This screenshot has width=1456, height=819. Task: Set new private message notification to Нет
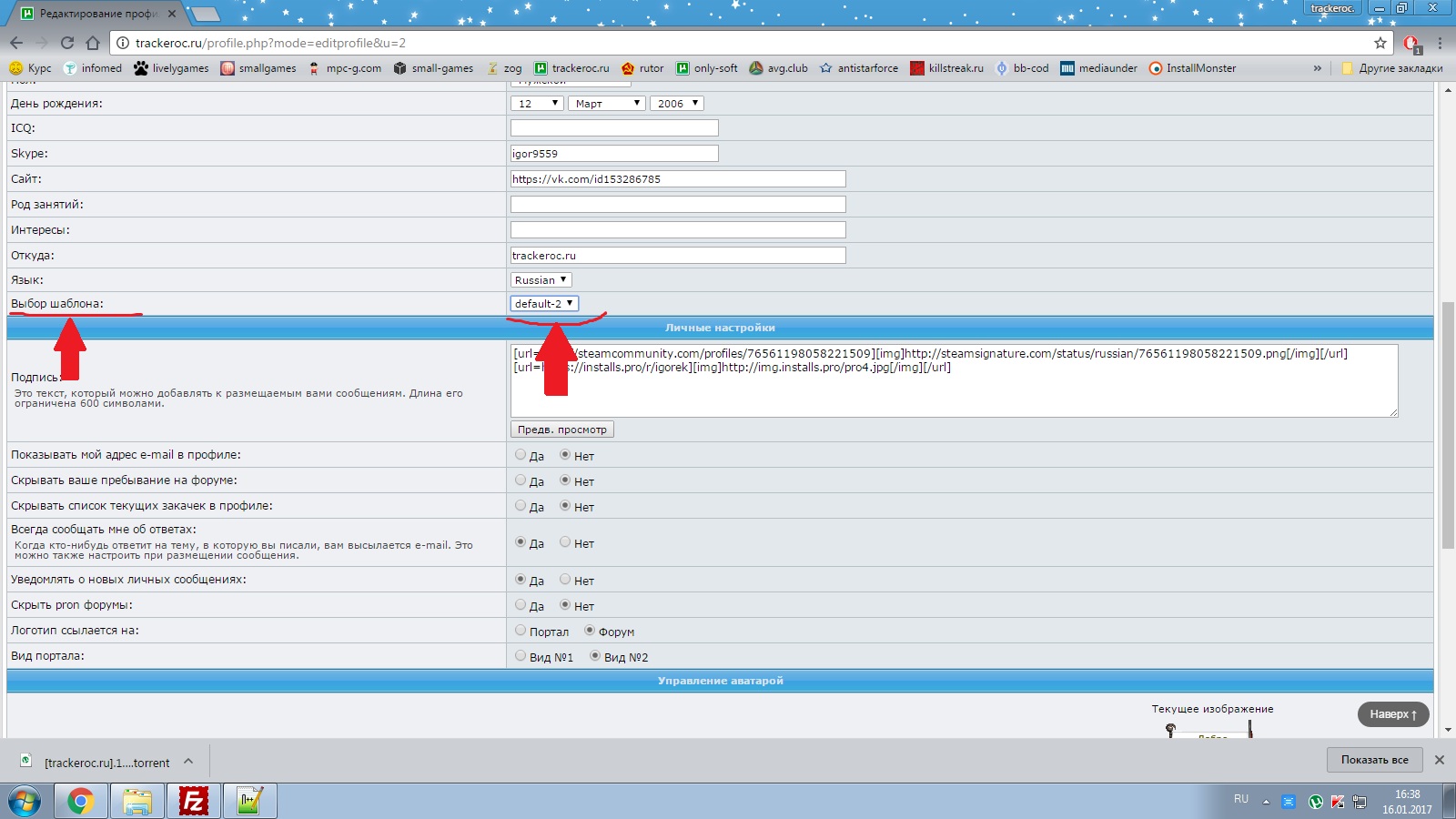click(x=565, y=579)
